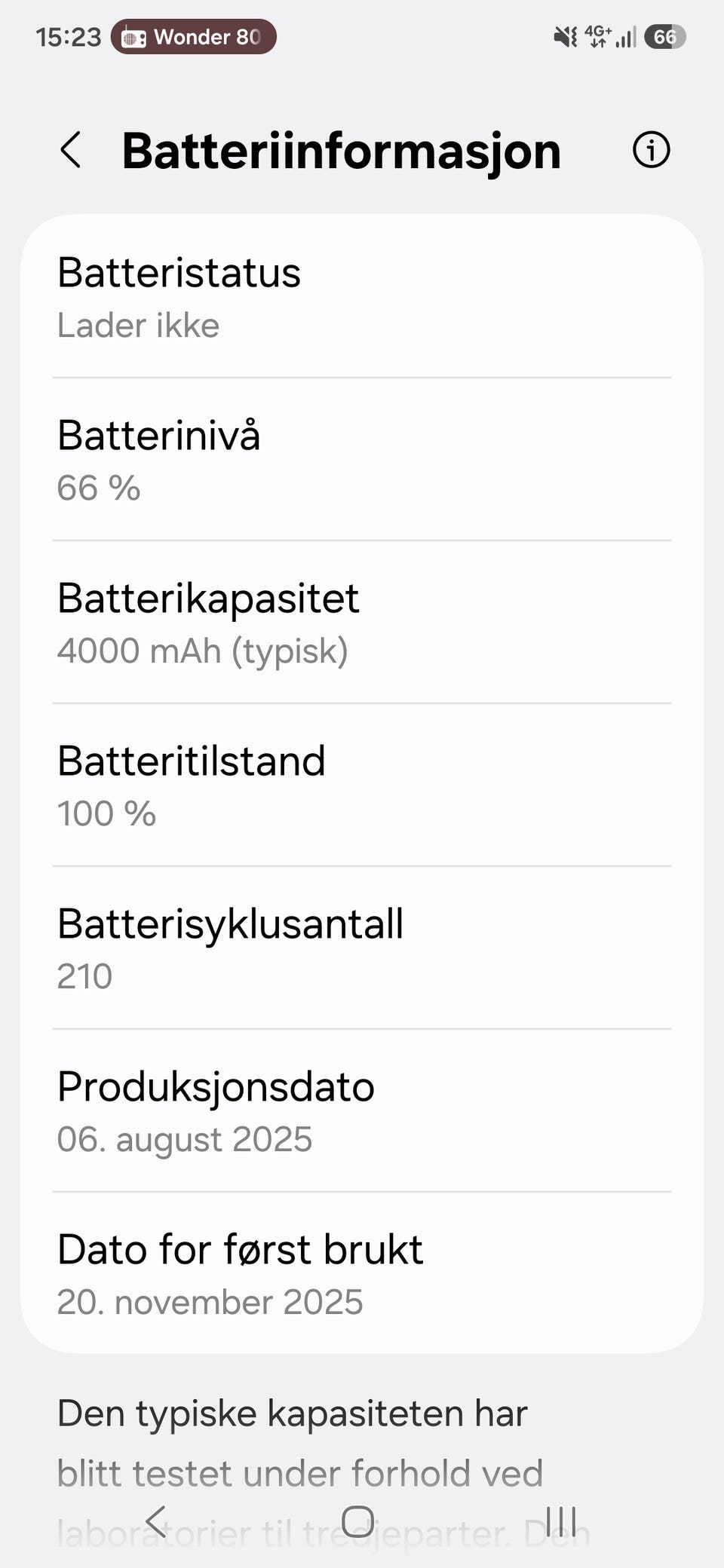Screen dimensions: 724x1568
Task: Tap the back arrow beside Batteriinformasjon
Action: tap(71, 150)
